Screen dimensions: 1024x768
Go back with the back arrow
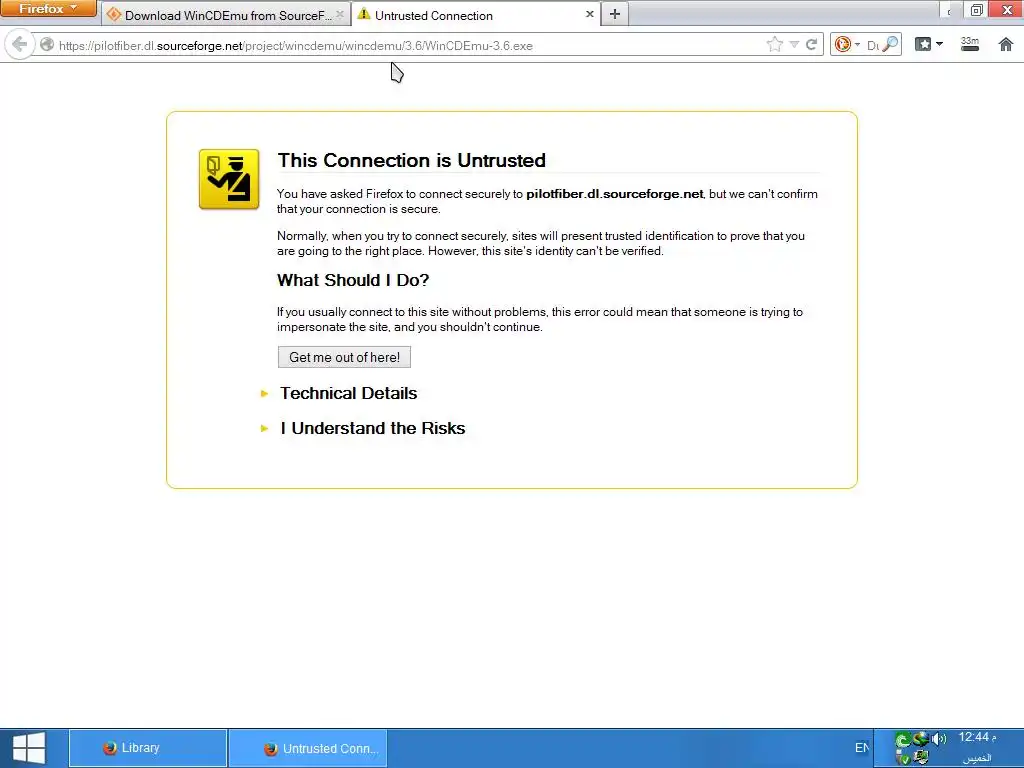(20, 44)
